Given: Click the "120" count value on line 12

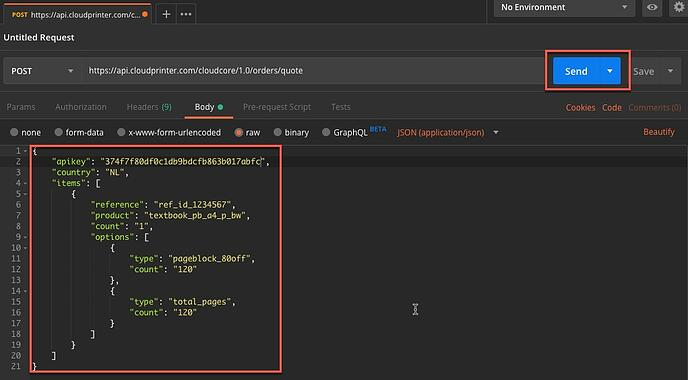Looking at the screenshot, I should coord(185,269).
